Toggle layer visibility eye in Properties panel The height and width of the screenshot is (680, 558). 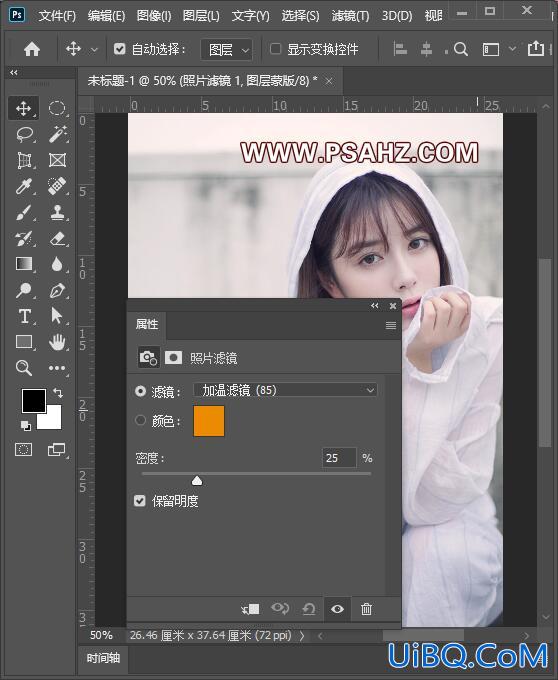[337, 609]
